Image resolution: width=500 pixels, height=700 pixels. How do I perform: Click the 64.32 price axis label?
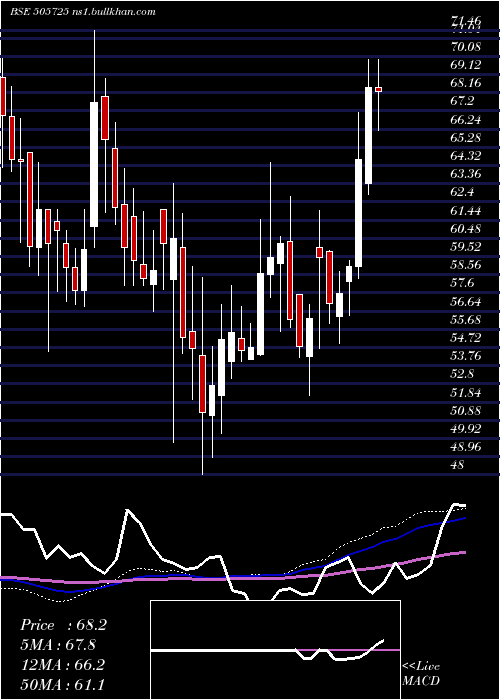(x=466, y=156)
